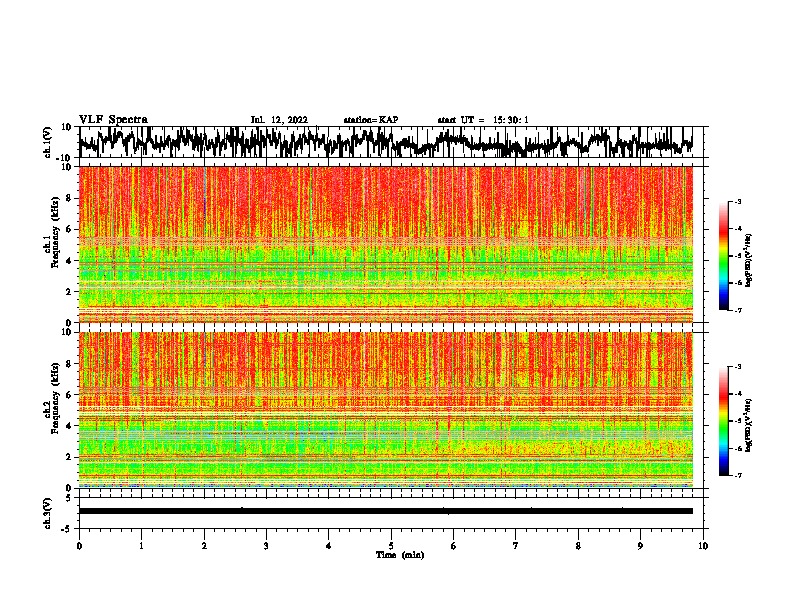Click time axis tick label "10"

[703, 546]
